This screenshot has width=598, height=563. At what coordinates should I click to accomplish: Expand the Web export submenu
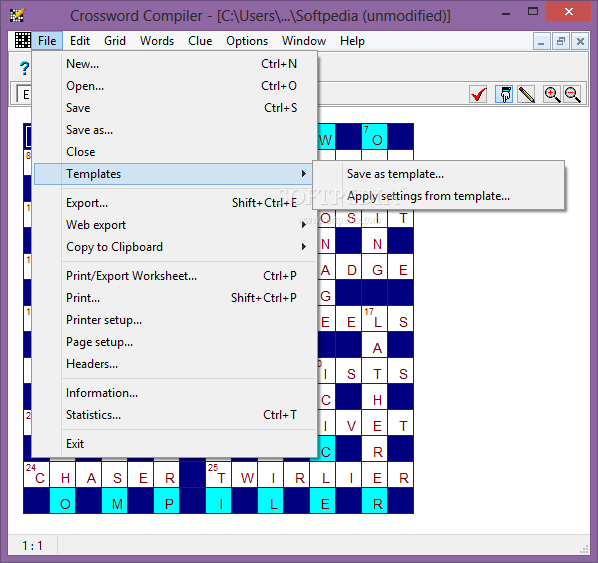pos(175,225)
